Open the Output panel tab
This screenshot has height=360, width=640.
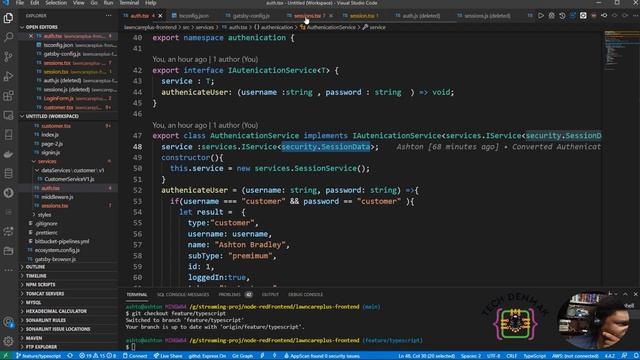click(270, 294)
